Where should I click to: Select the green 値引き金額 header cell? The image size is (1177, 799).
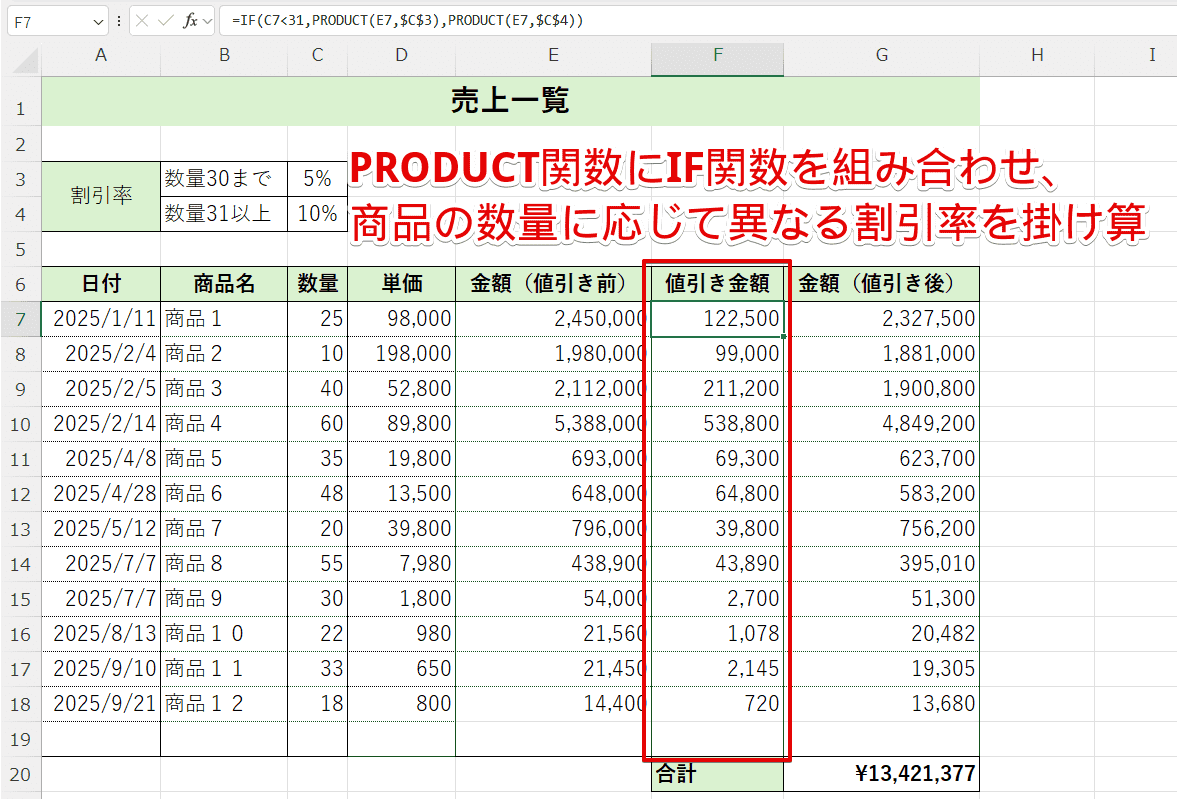tap(717, 283)
